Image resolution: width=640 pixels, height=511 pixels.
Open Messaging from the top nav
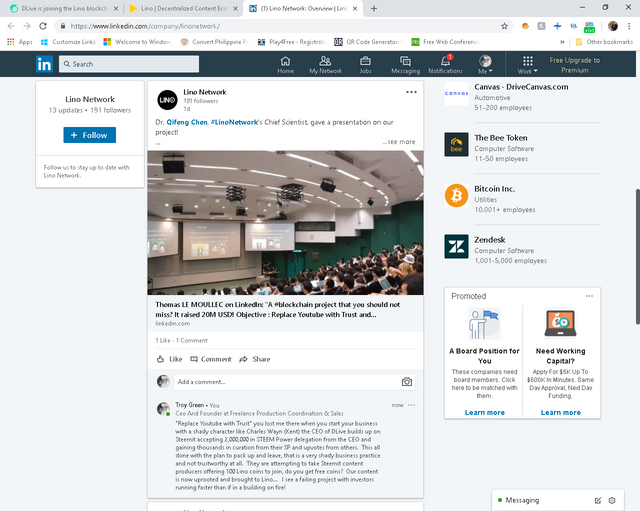pyautogui.click(x=405, y=65)
